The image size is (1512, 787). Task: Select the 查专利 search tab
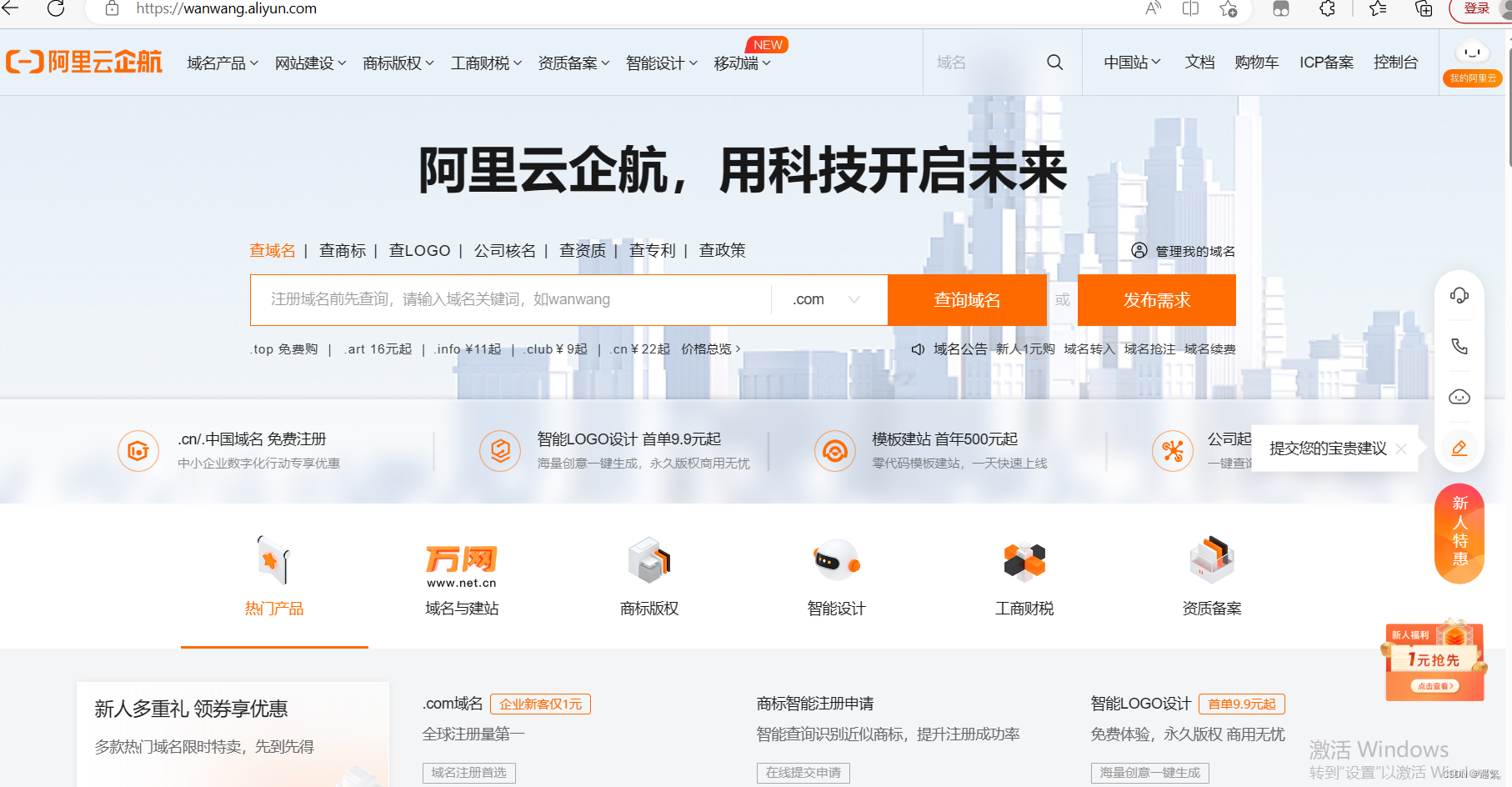pos(653,250)
